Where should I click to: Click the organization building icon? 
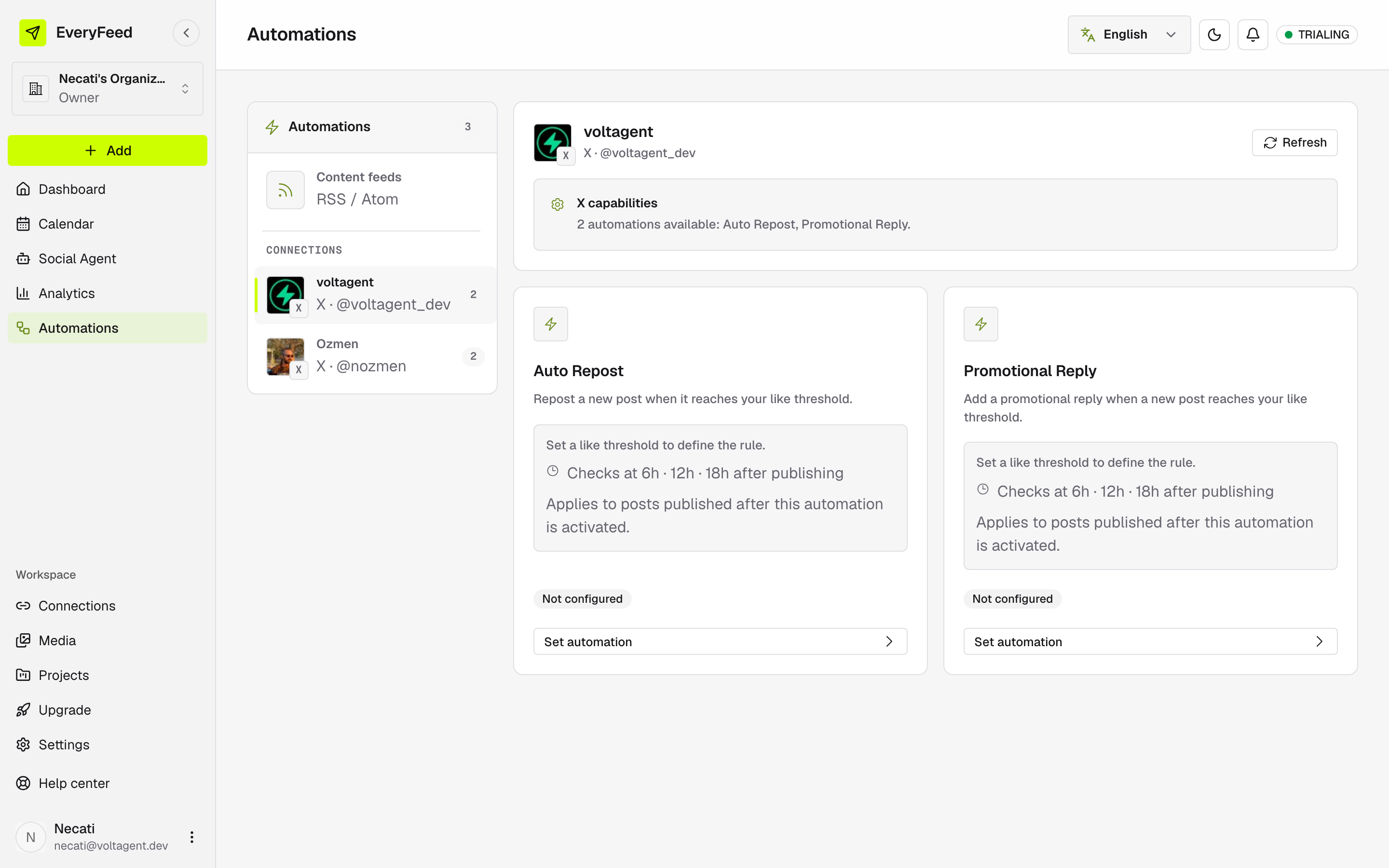(36, 88)
